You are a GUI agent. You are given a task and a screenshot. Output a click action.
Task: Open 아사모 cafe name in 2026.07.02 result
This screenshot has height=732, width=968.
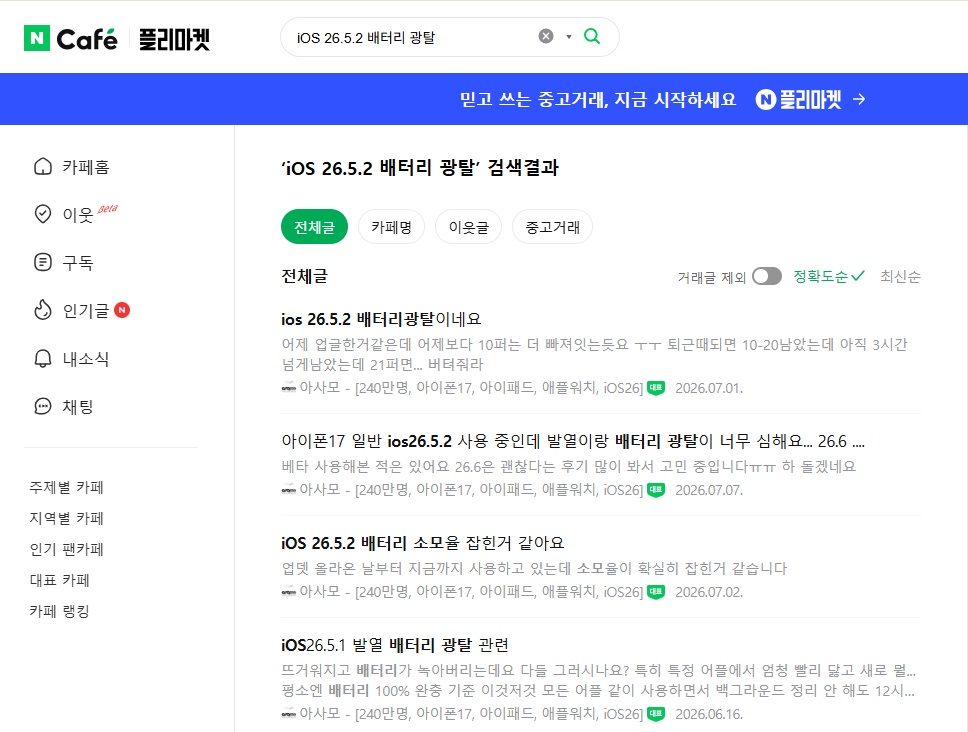[471, 591]
